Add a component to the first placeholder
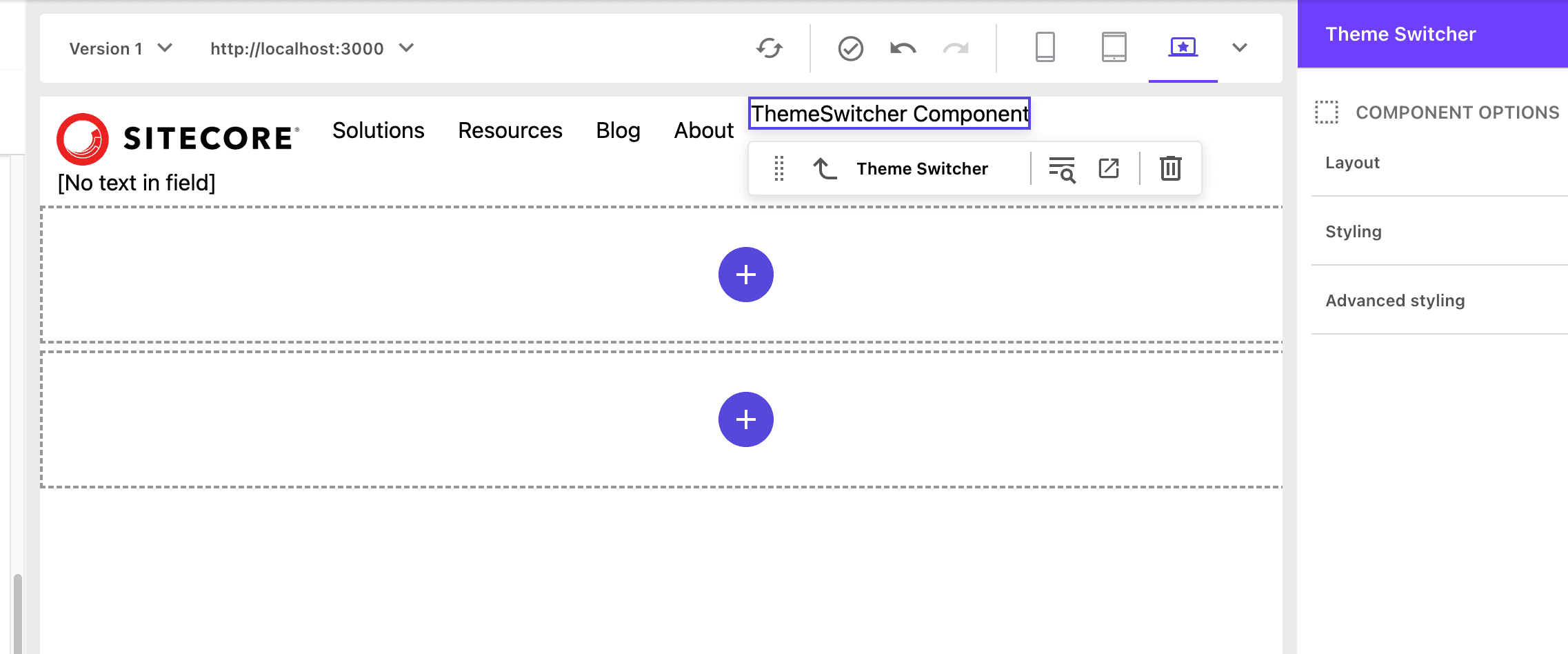The width and height of the screenshot is (1568, 654). pyautogui.click(x=745, y=275)
